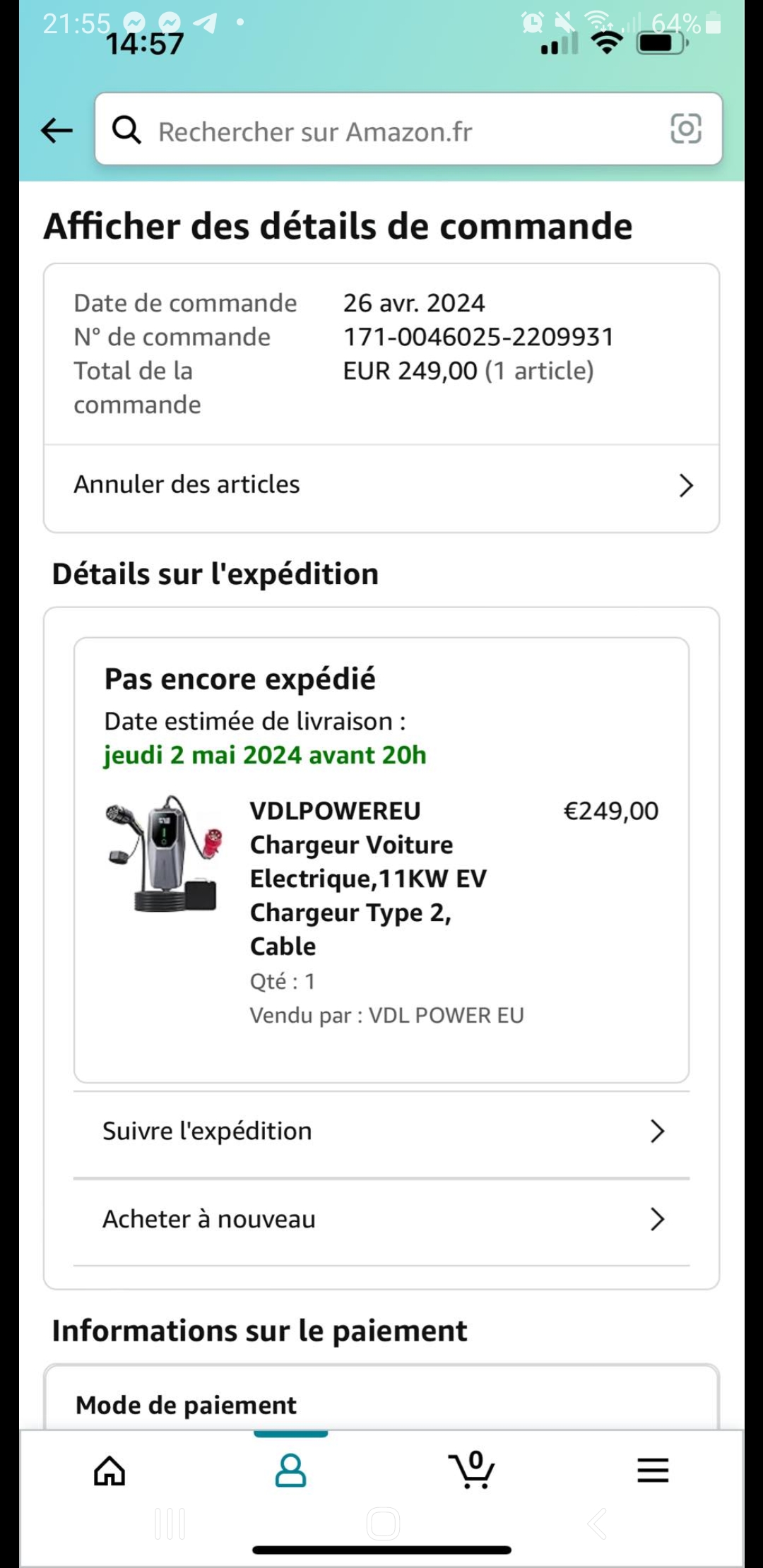The width and height of the screenshot is (763, 1568).
Task: Open VDLPOWEREU Chargeur Voiture product title
Action: pos(368,878)
